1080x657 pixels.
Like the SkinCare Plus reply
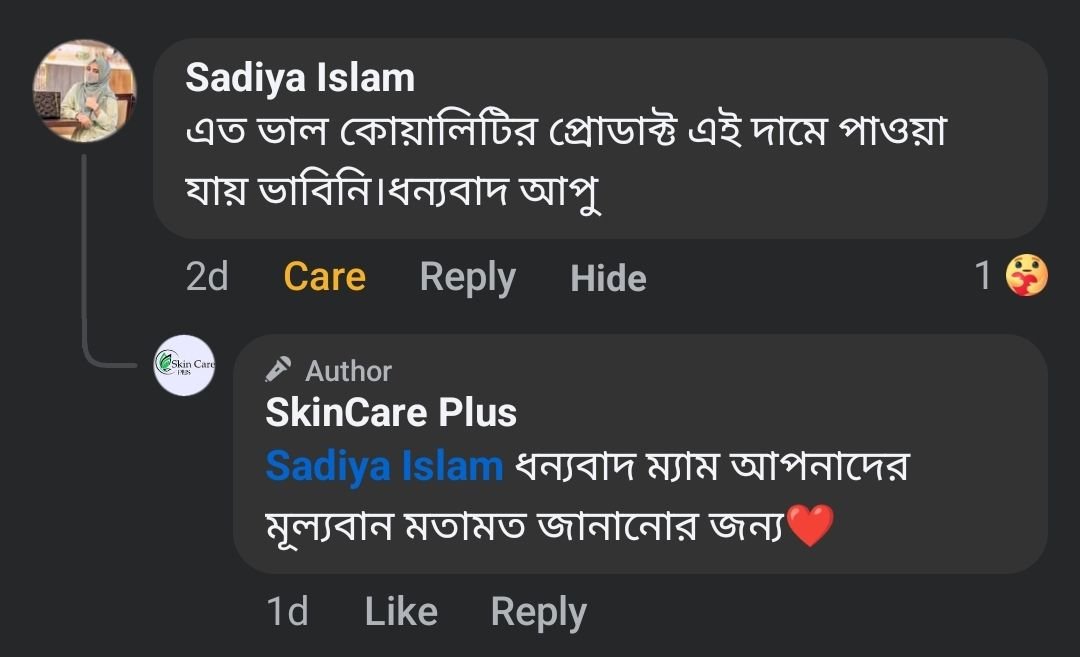click(x=401, y=612)
